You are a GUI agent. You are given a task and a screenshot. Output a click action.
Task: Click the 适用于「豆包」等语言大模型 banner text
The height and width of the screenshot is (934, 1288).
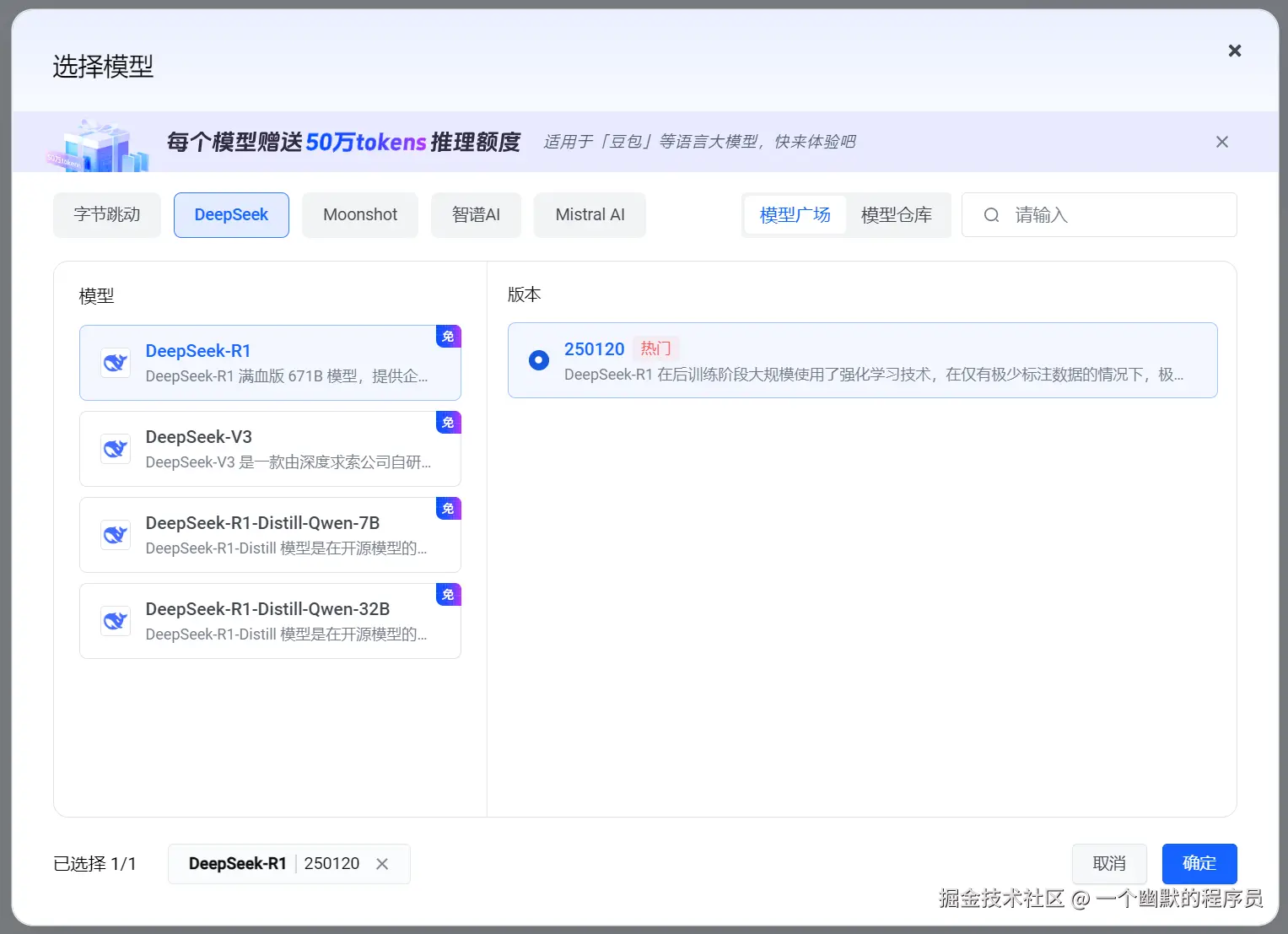click(x=699, y=142)
